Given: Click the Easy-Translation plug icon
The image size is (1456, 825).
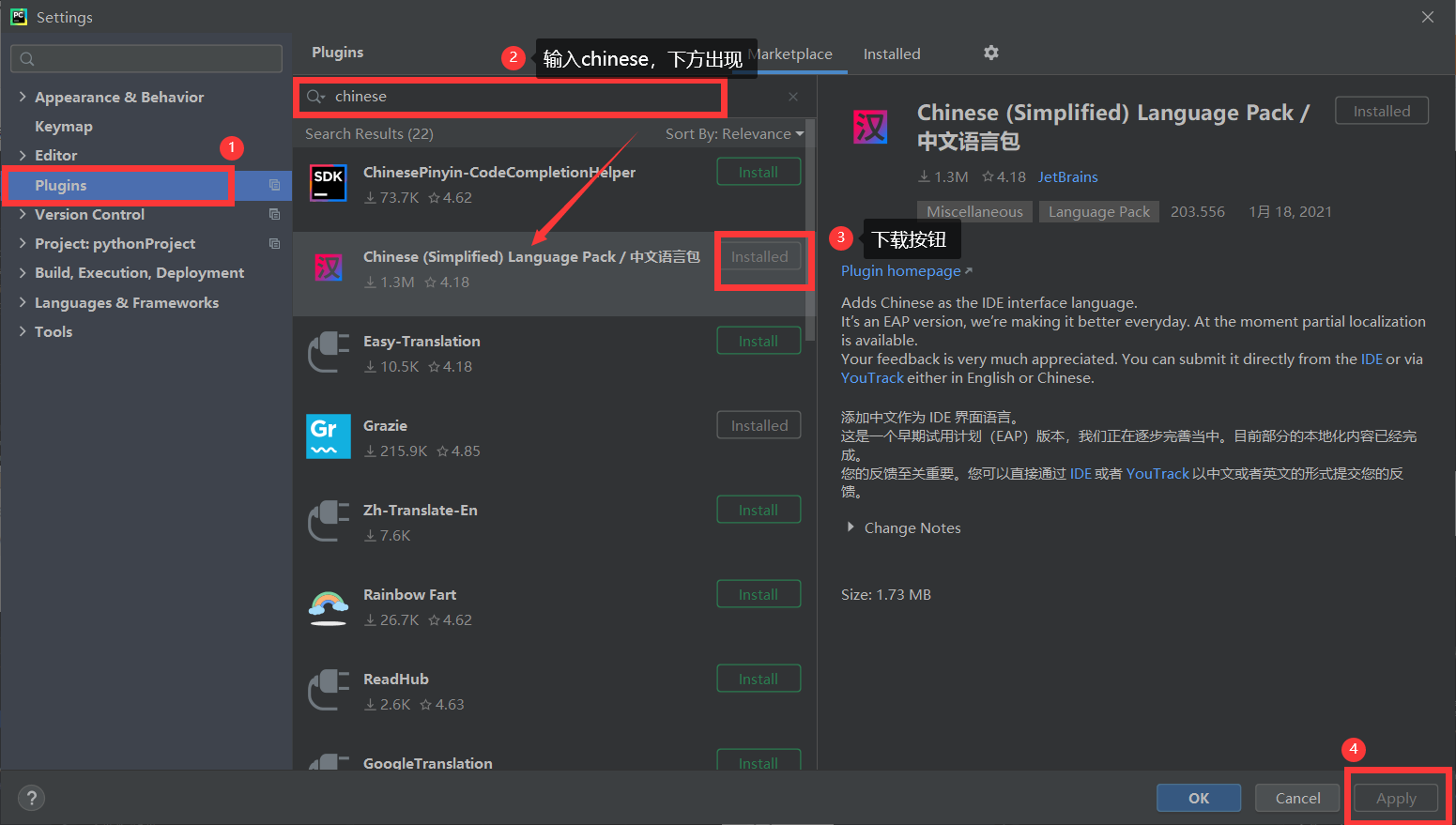Looking at the screenshot, I should coord(329,352).
